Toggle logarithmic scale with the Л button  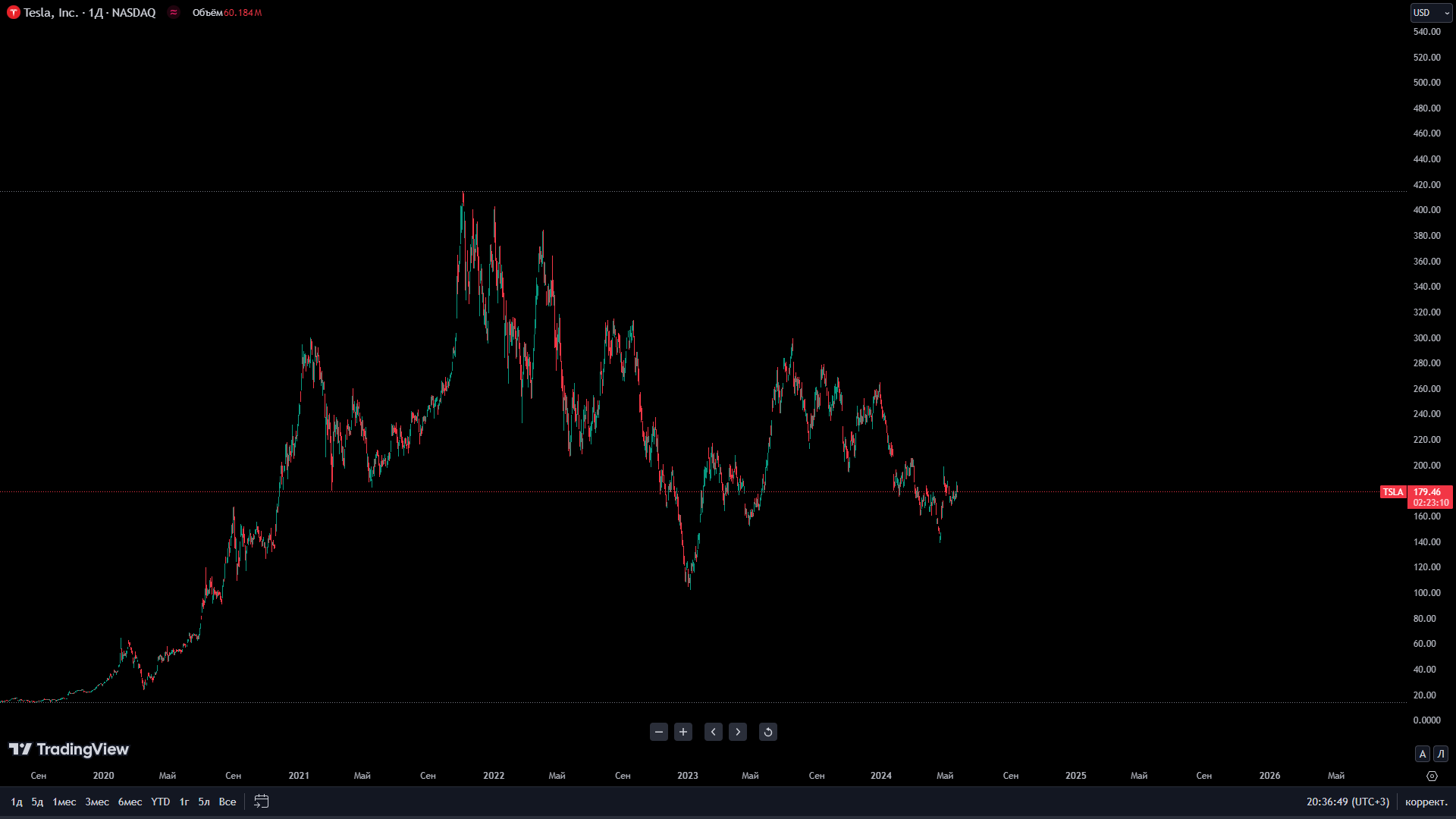(1441, 754)
